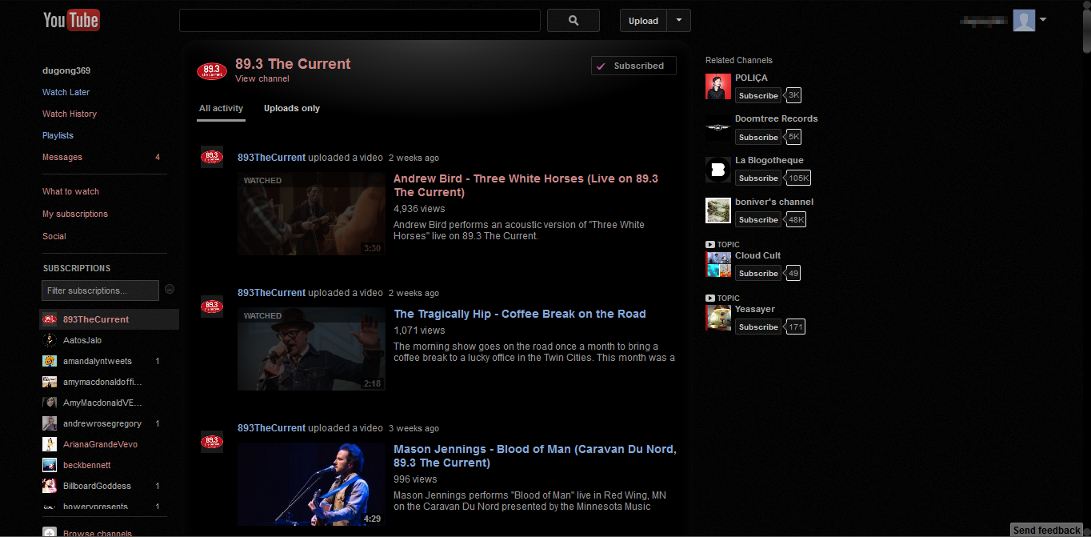Click Yeasayer topic thumbnail
1091x537 pixels.
[718, 318]
